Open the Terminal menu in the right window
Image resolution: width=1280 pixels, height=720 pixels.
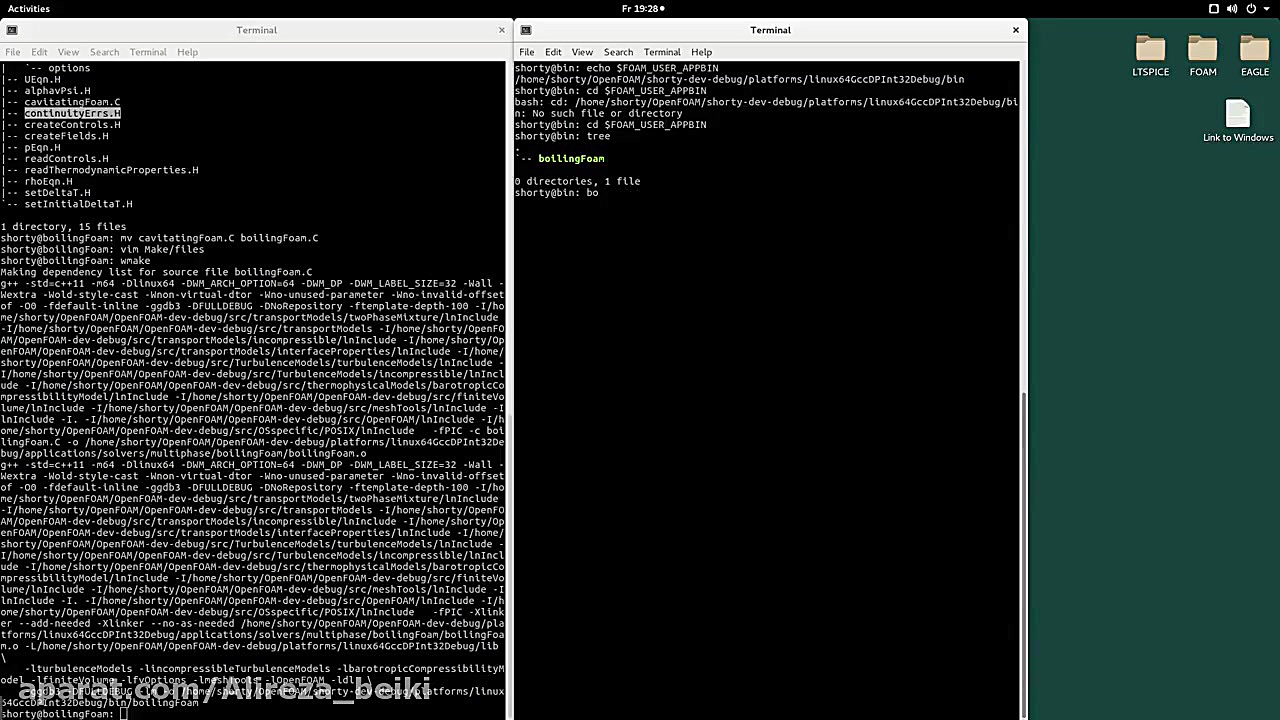point(661,52)
